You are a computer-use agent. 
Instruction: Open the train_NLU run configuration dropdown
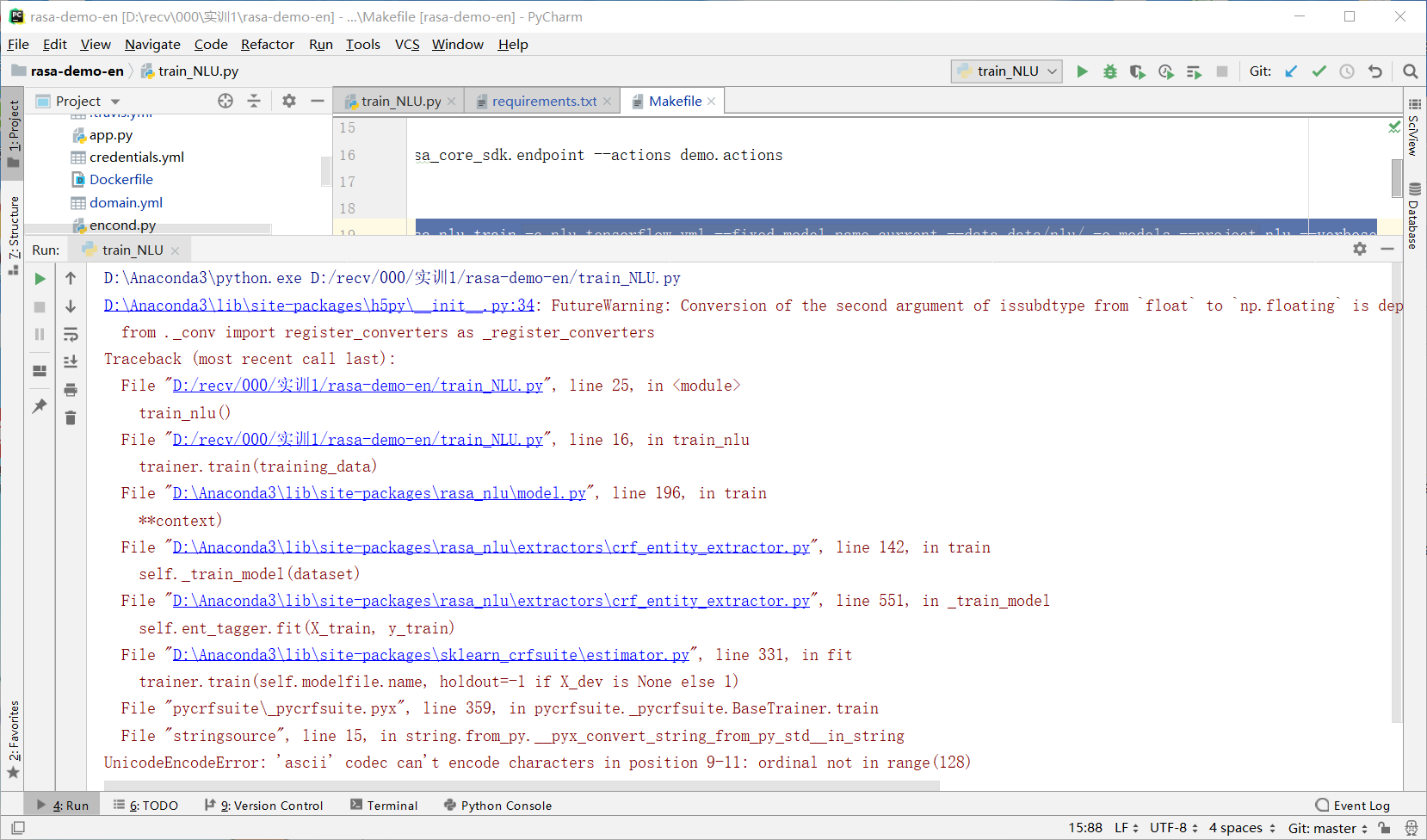pos(1007,71)
